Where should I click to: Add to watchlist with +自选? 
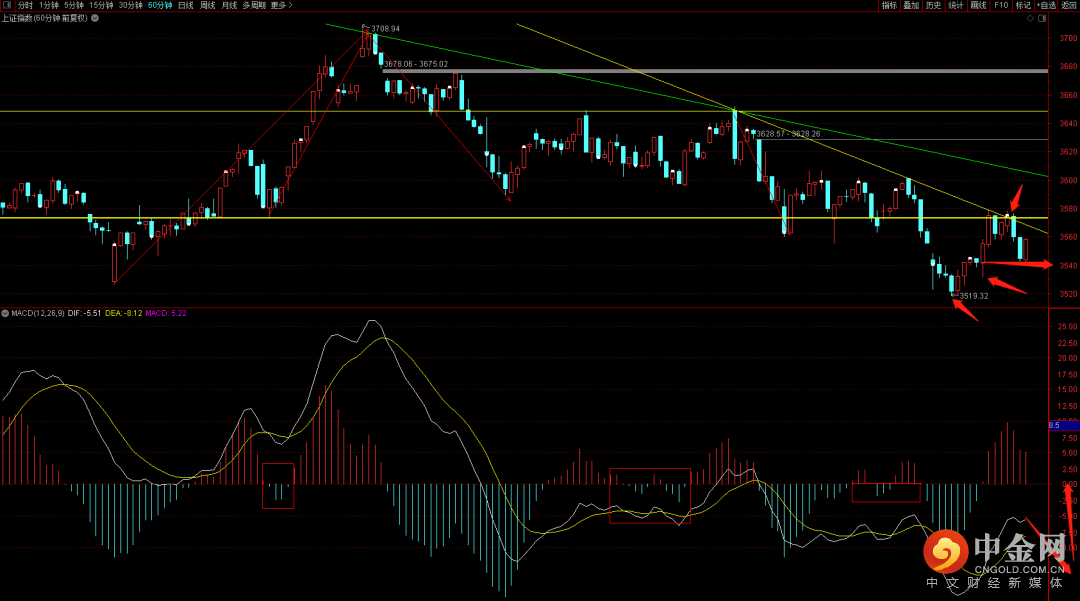click(x=1046, y=5)
